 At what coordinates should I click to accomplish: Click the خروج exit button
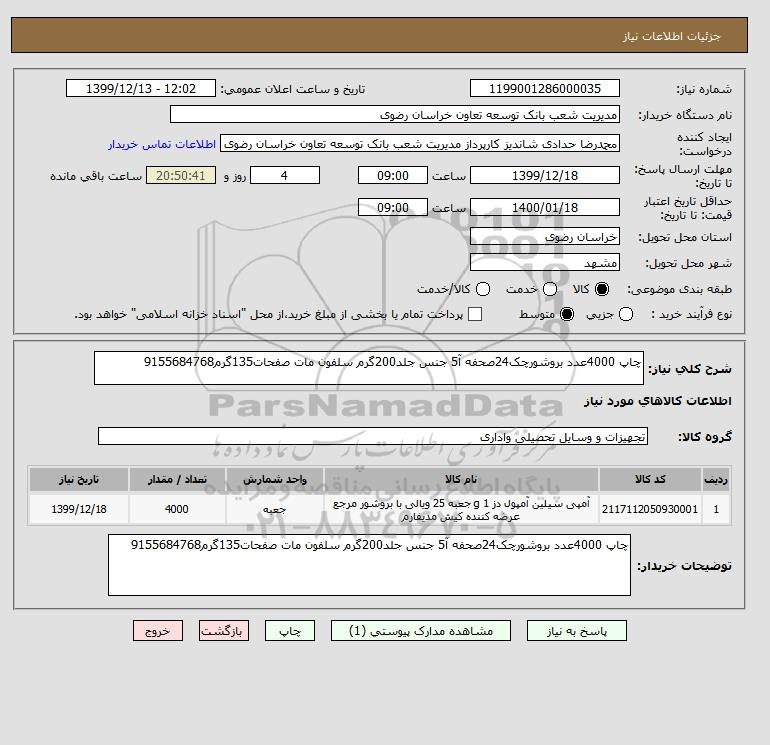158,631
